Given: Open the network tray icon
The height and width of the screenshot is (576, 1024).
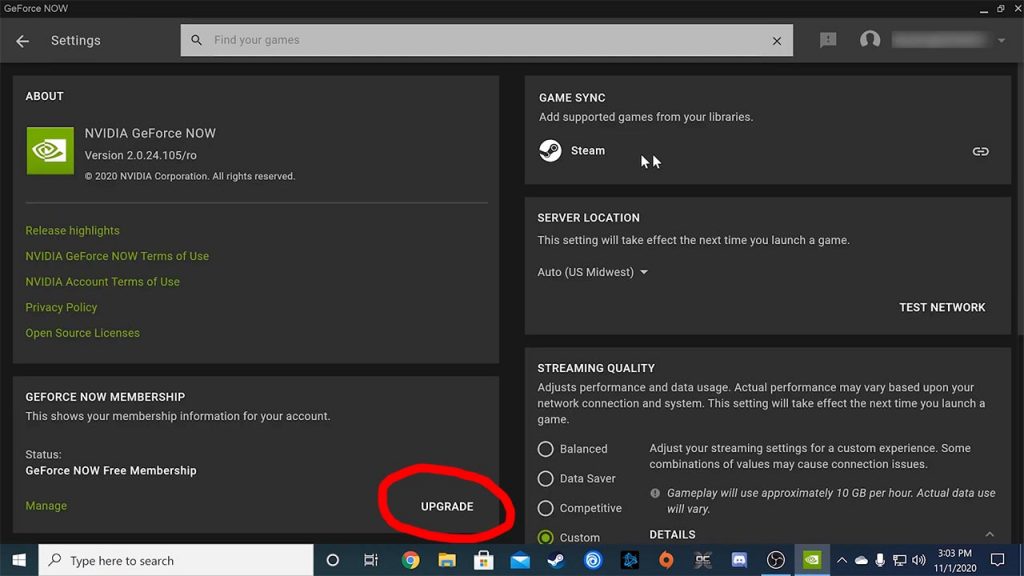Looking at the screenshot, I should tap(899, 560).
